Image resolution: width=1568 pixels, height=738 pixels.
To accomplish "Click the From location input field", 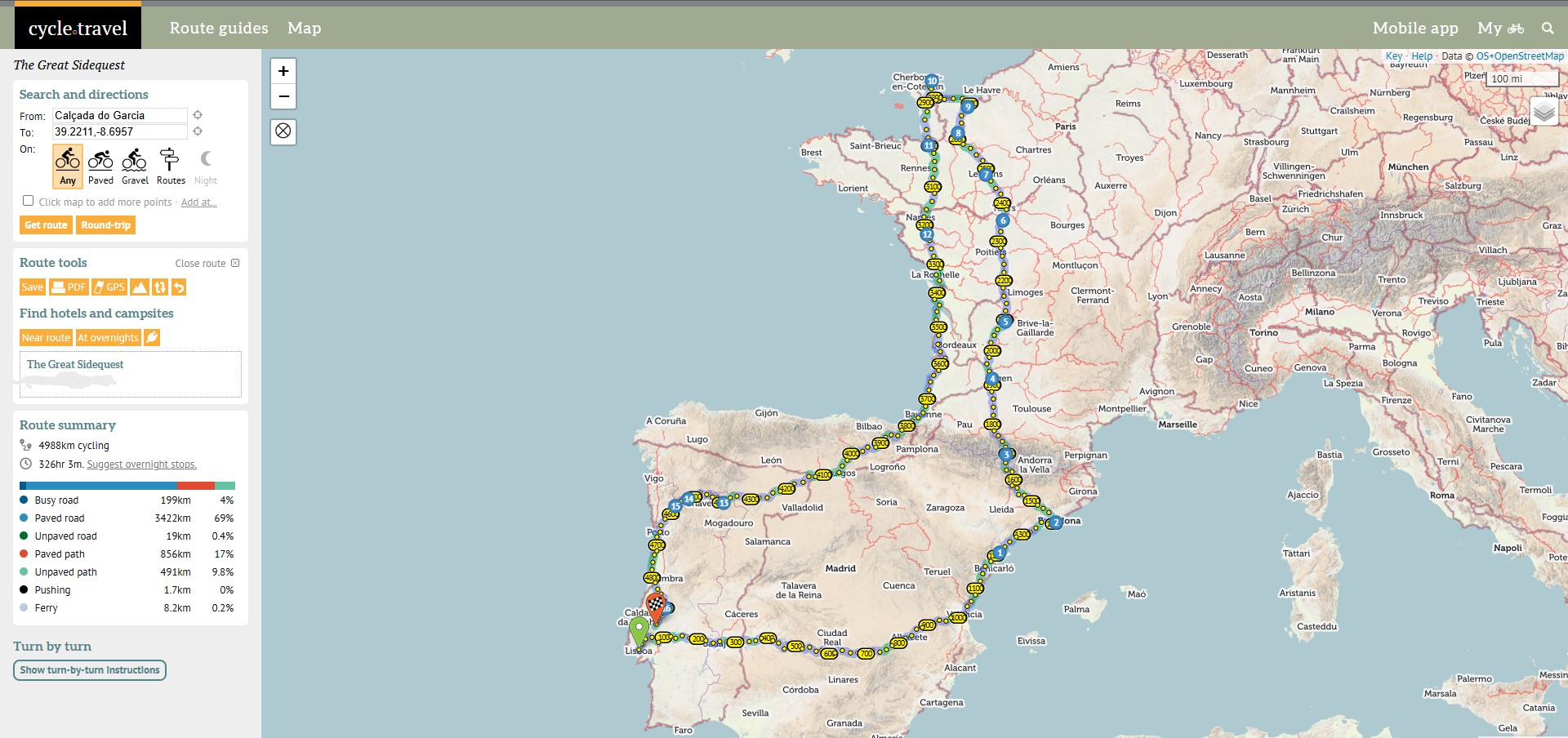I will coord(120,115).
